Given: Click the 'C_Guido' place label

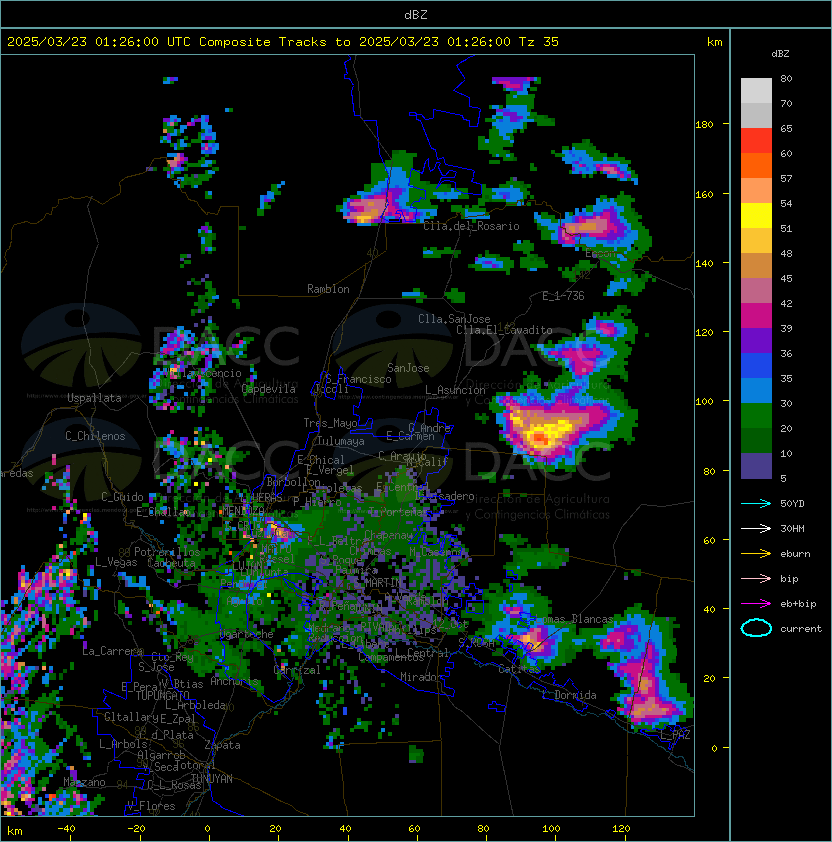Looking at the screenshot, I should pyautogui.click(x=122, y=497).
